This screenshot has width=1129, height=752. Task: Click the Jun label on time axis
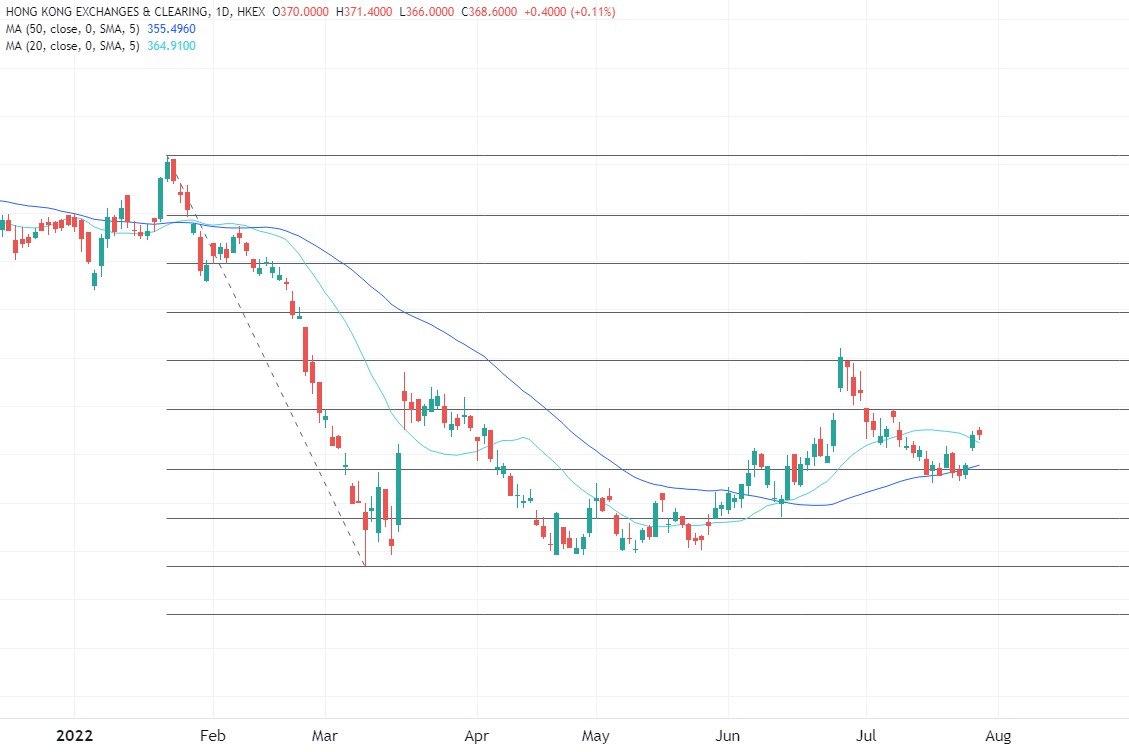[728, 736]
